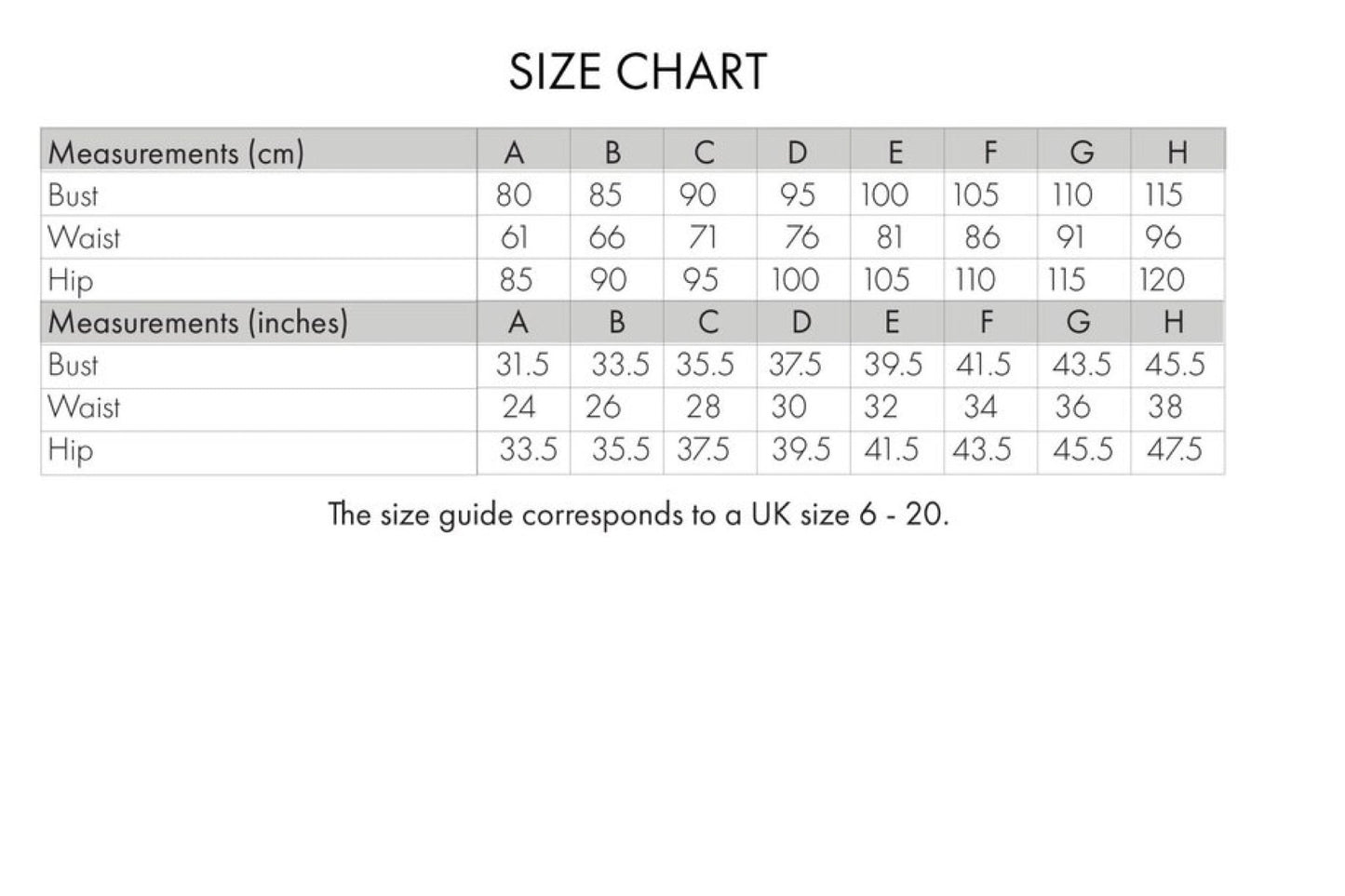This screenshot has height=896, width=1345.
Task: Click waist value 76 for size D
Action: 800,238
